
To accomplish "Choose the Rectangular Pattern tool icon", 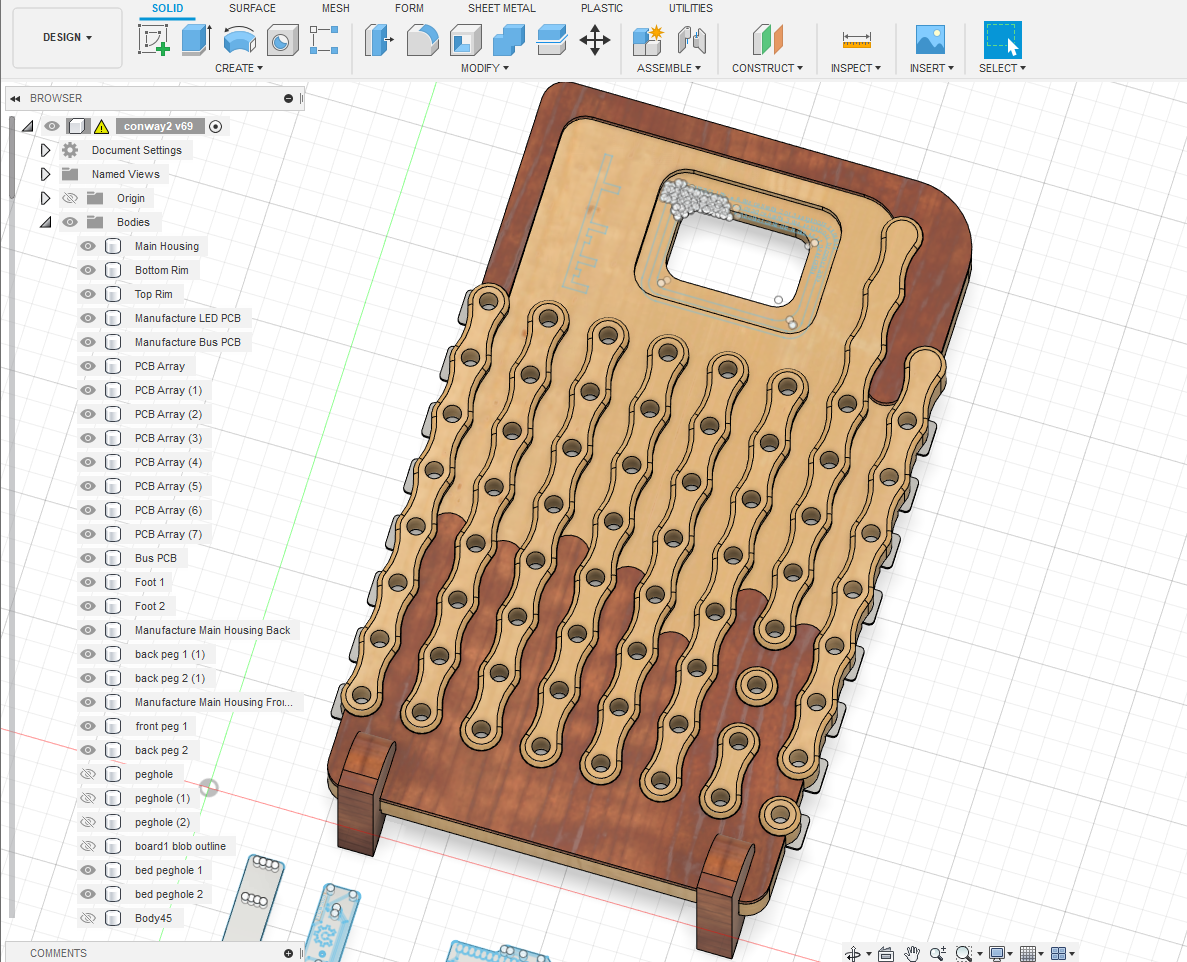I will pyautogui.click(x=324, y=39).
